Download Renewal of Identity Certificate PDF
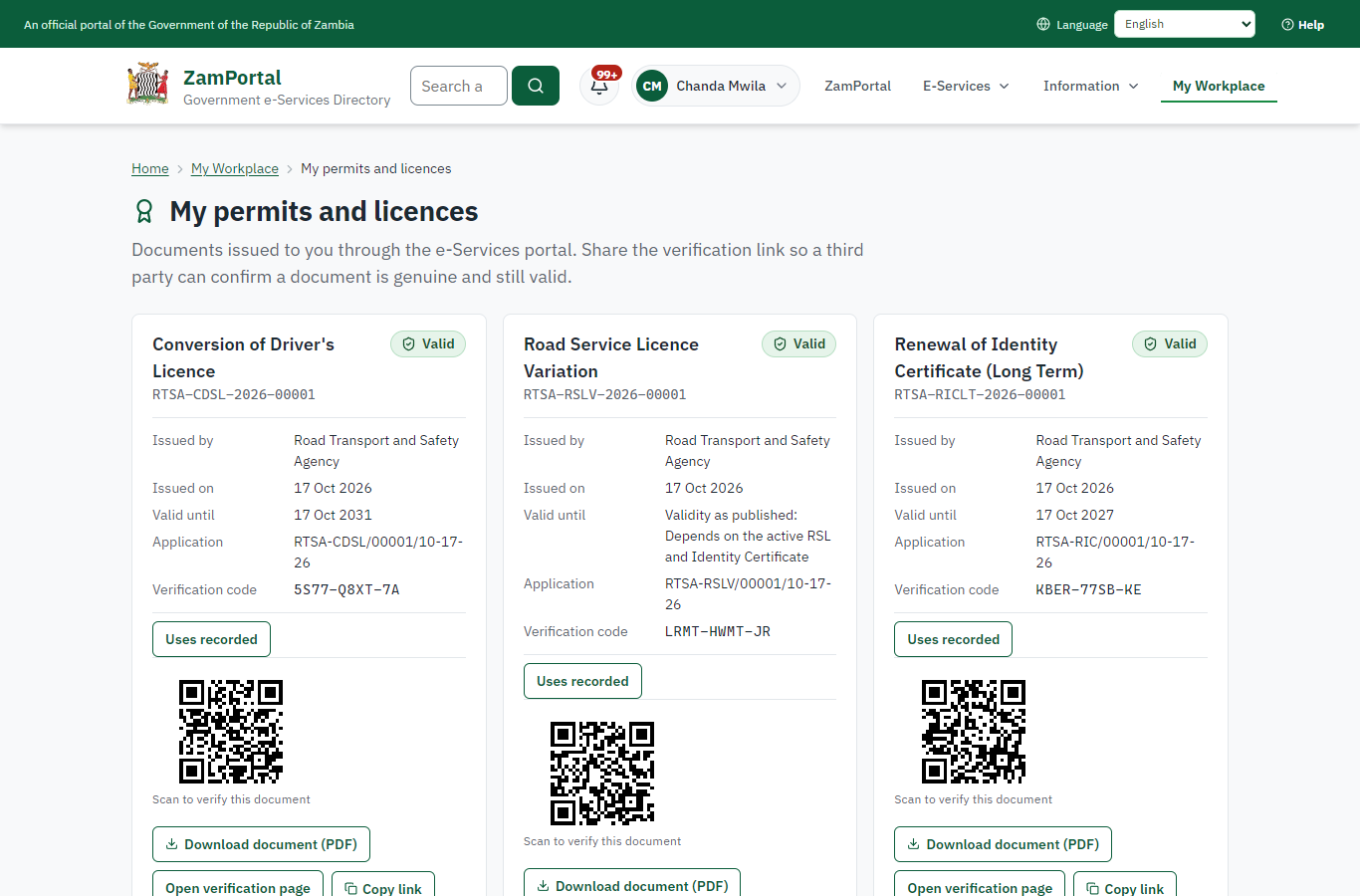The image size is (1360, 896). tap(1003, 844)
